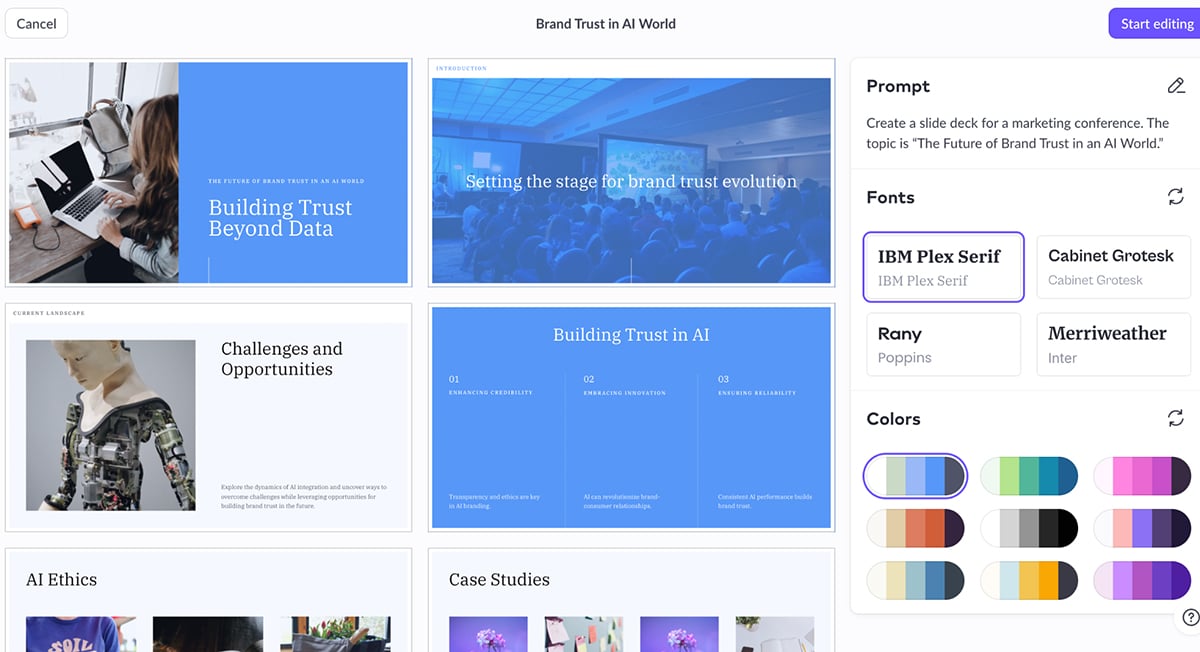Apply the green and teal color palette
This screenshot has width=1200, height=652.
click(1029, 476)
